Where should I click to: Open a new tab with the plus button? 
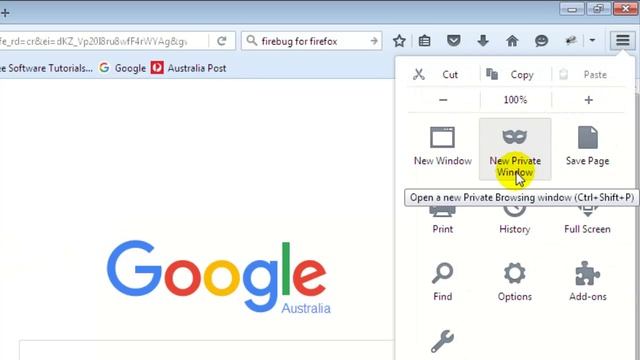pyautogui.click(x=5, y=13)
